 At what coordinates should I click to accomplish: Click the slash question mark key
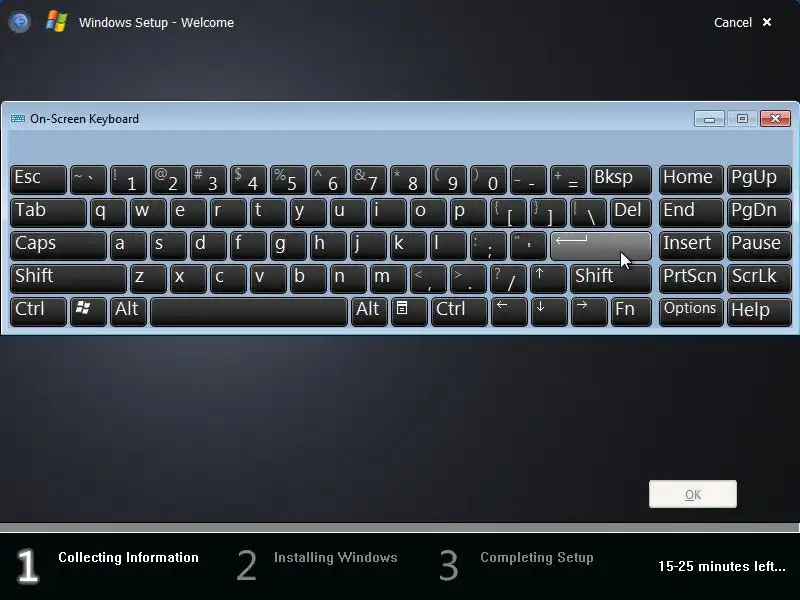(509, 279)
